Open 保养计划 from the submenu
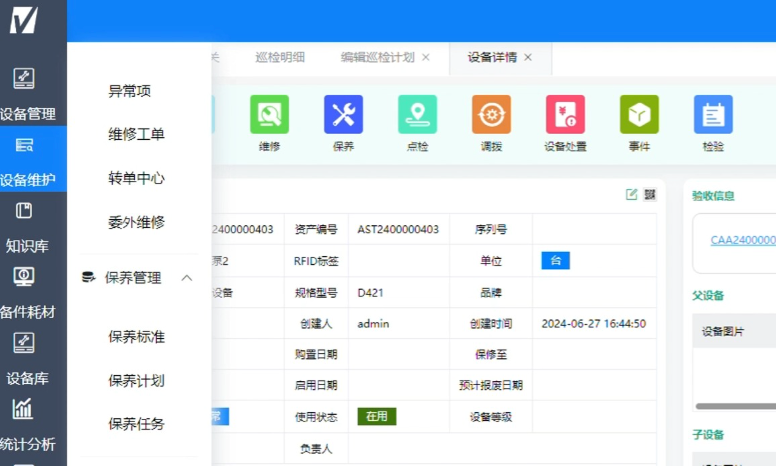 136,380
